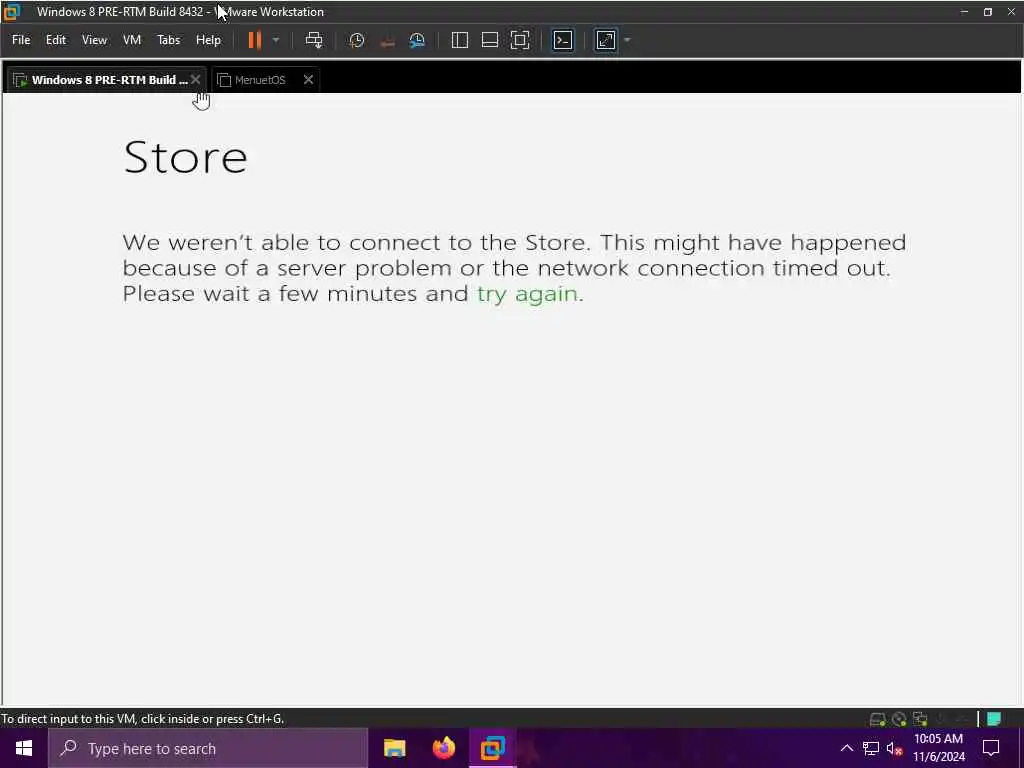Click the VMware Workstation taskbar icon

(493, 748)
